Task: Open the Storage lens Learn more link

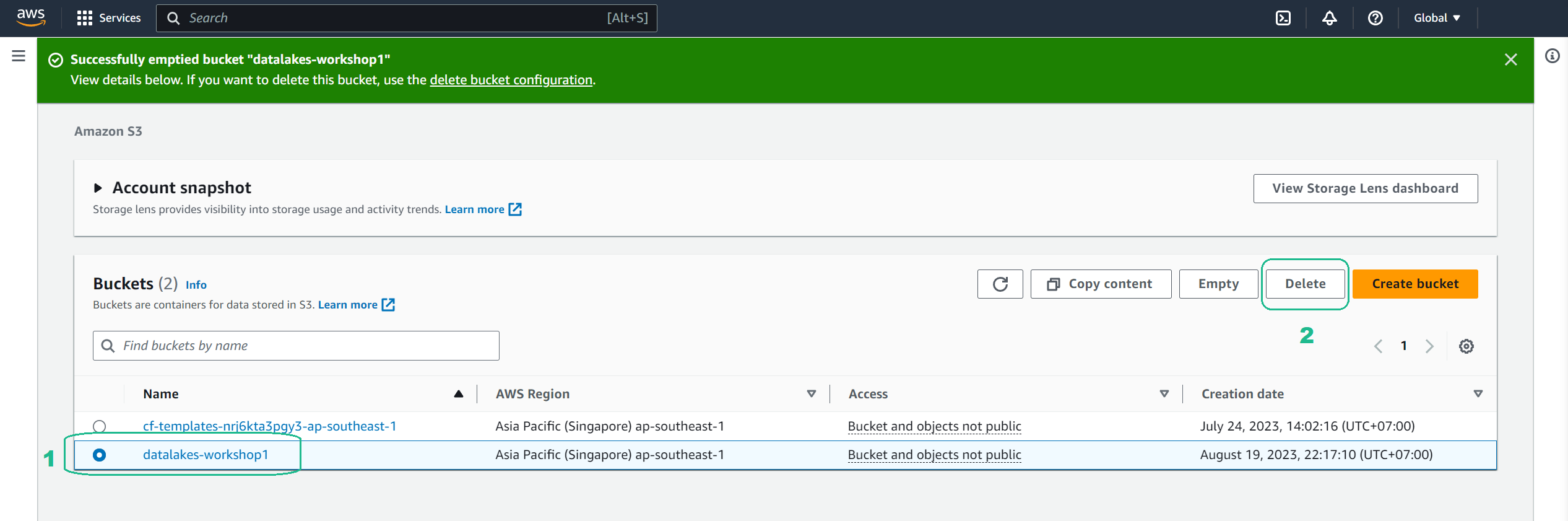Action: coord(474,209)
